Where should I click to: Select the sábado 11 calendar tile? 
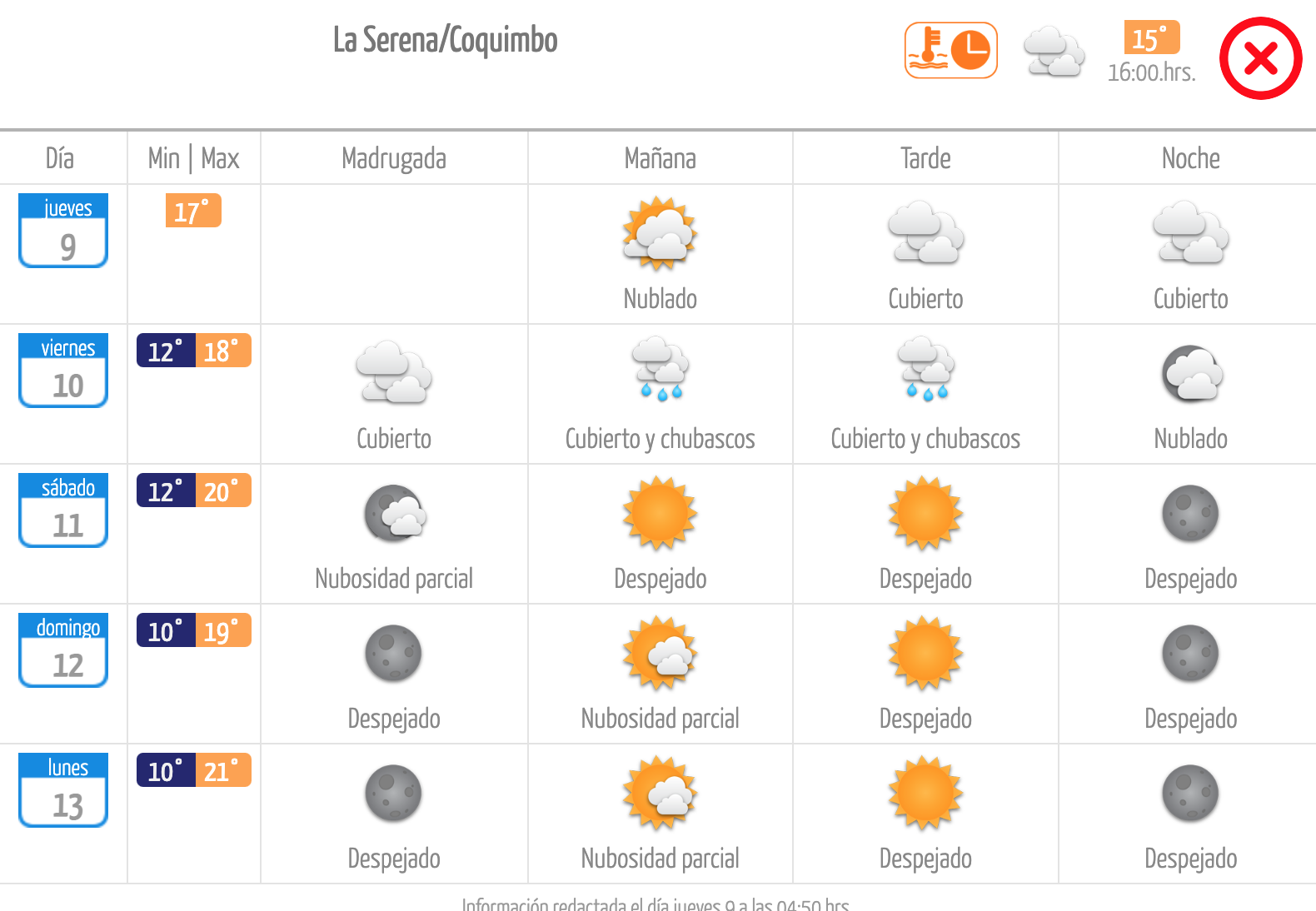pyautogui.click(x=63, y=510)
